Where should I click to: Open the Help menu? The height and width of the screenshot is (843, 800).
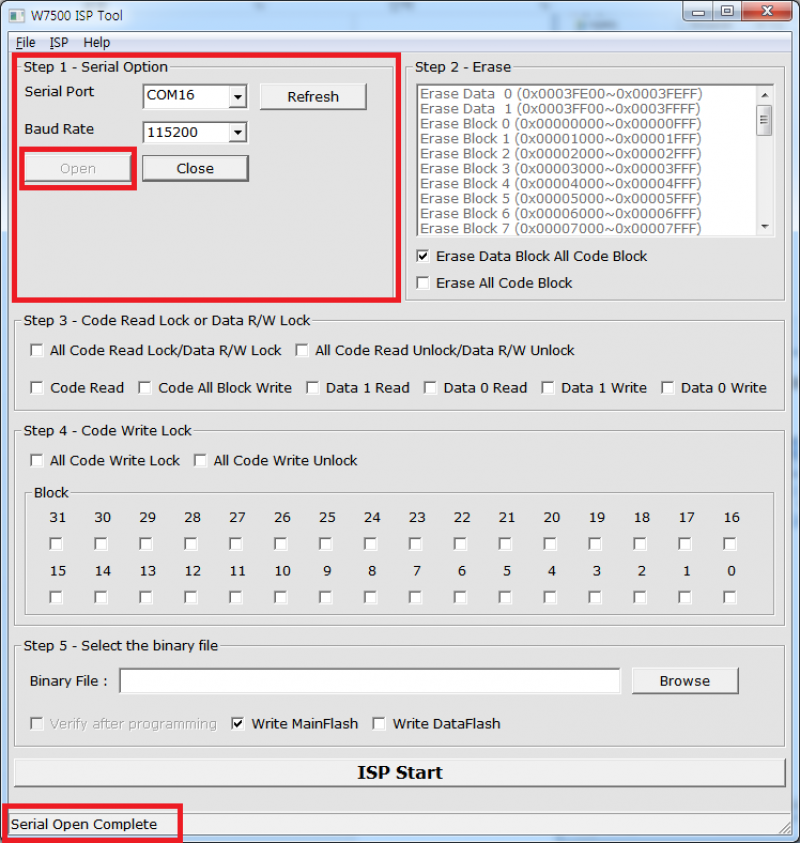97,43
